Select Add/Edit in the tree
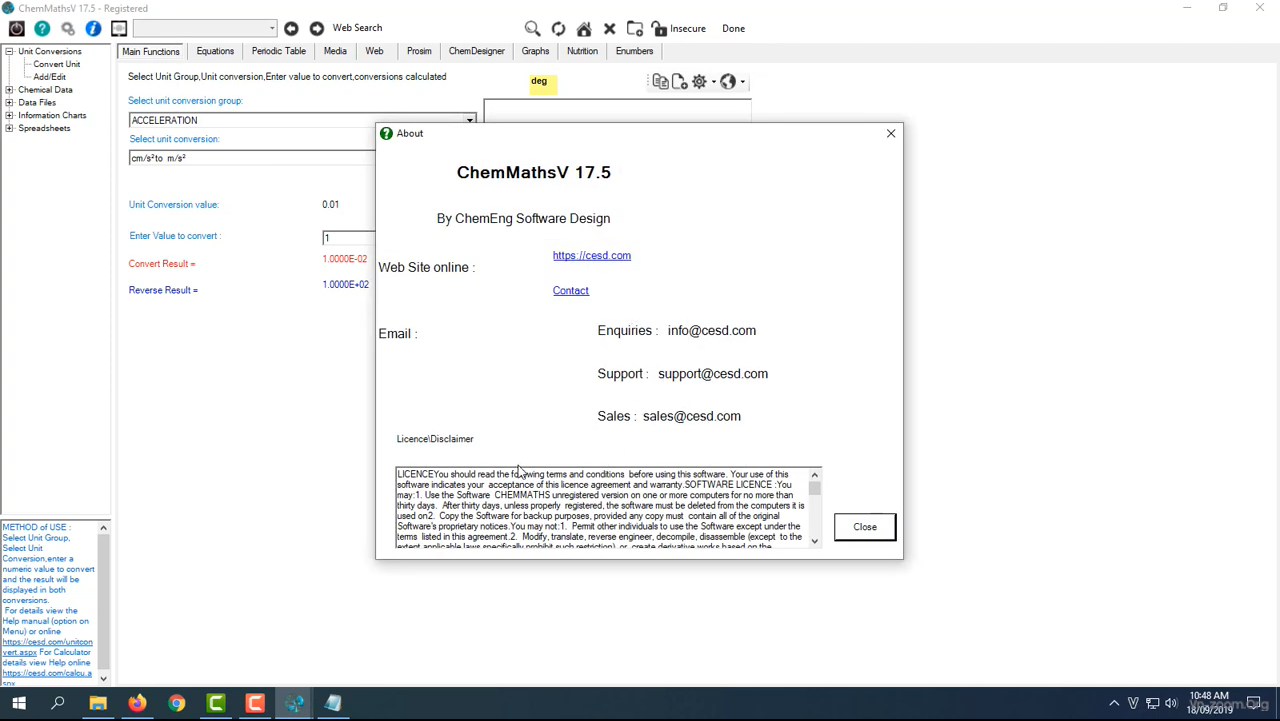Image resolution: width=1280 pixels, height=721 pixels. pyautogui.click(x=50, y=77)
